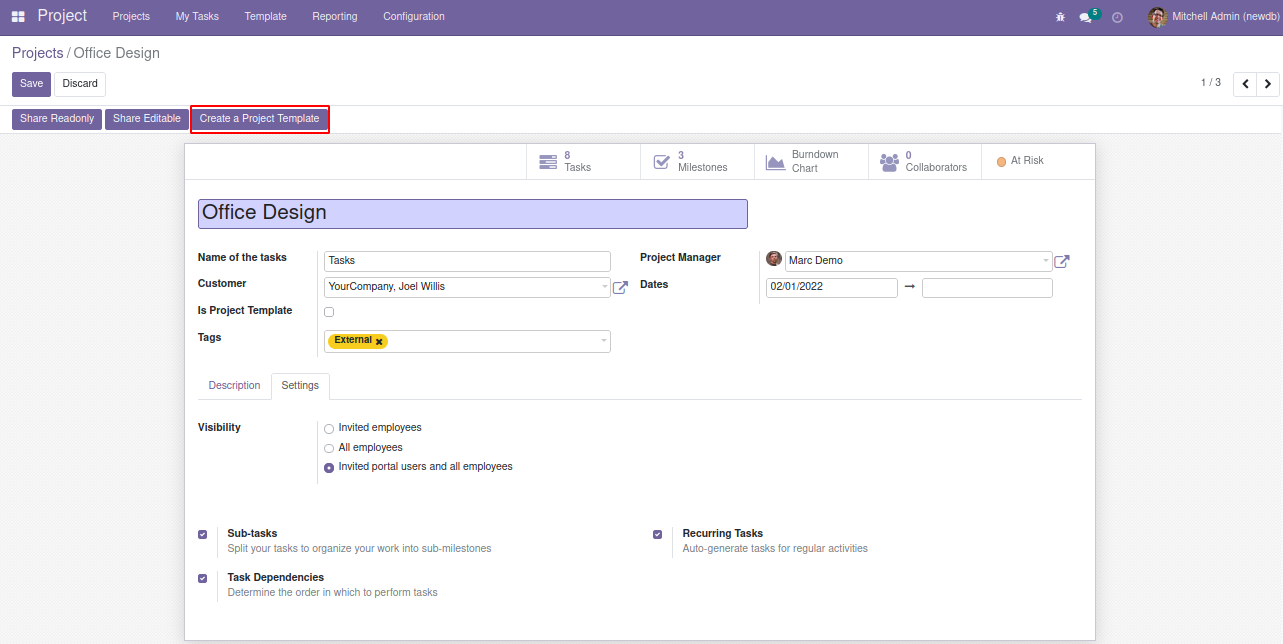The height and width of the screenshot is (644, 1283).
Task: Remove the External tag
Action: [x=379, y=342]
